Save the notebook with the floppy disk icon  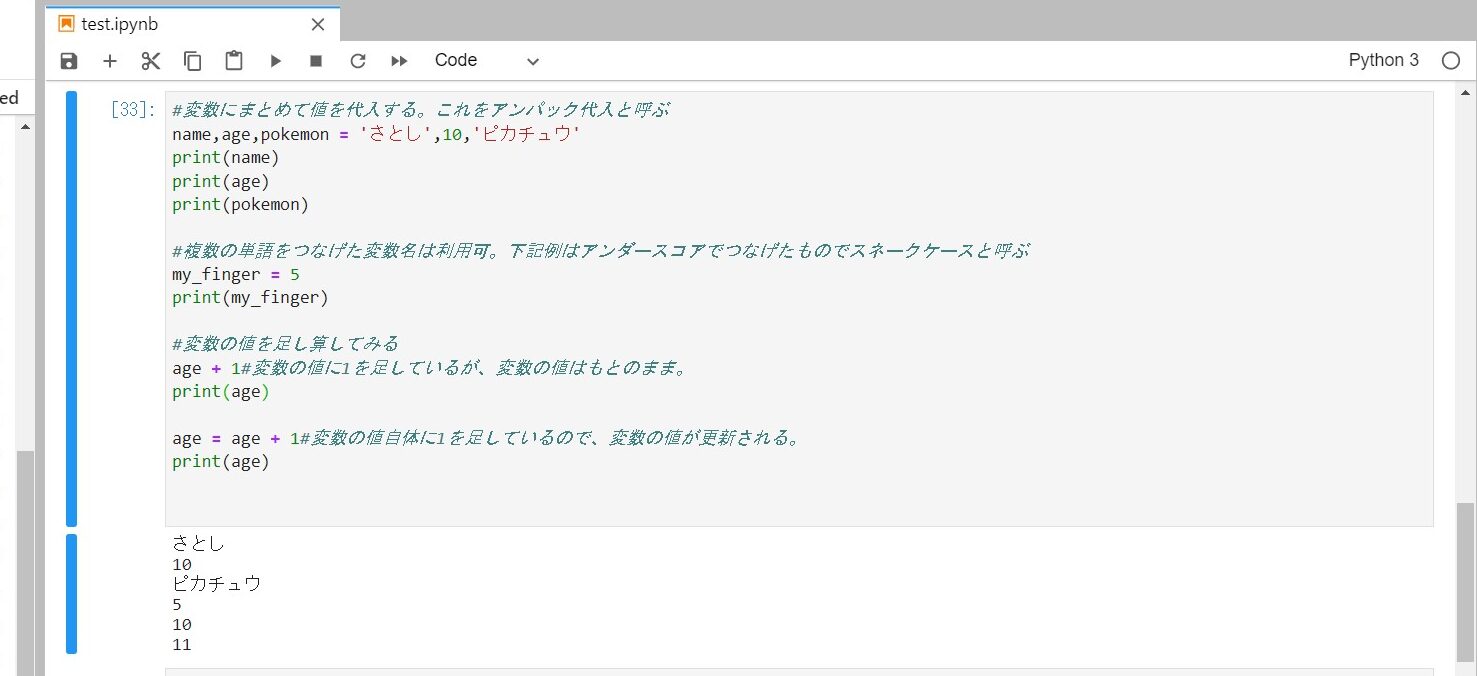69,61
